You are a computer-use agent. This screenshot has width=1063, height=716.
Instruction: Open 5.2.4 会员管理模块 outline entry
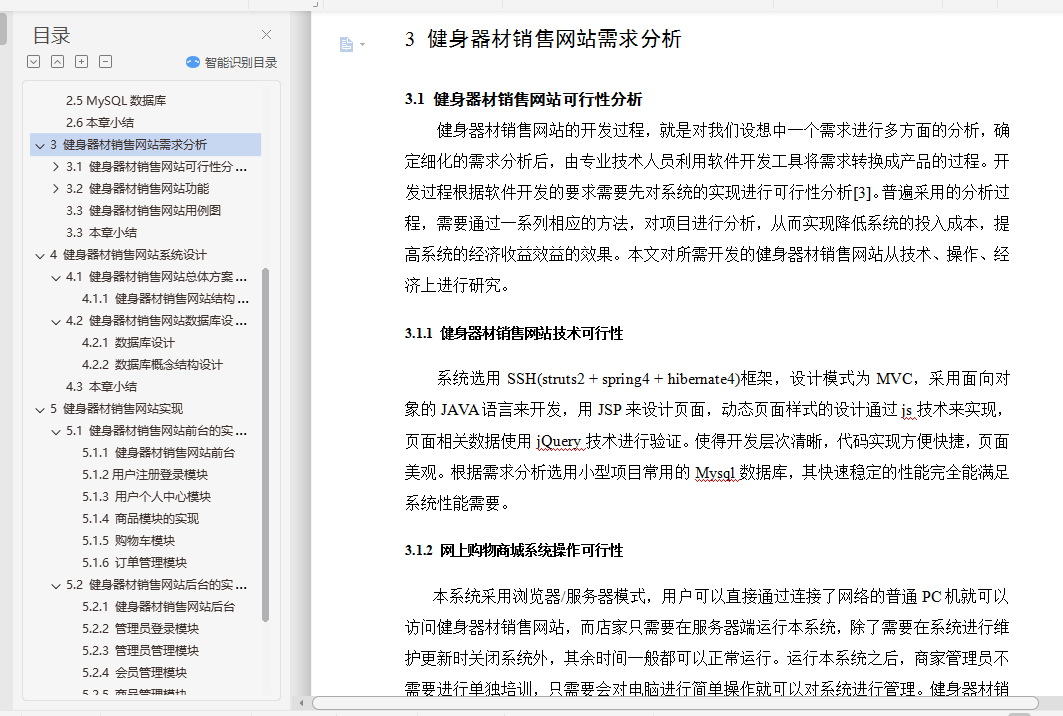click(x=134, y=673)
